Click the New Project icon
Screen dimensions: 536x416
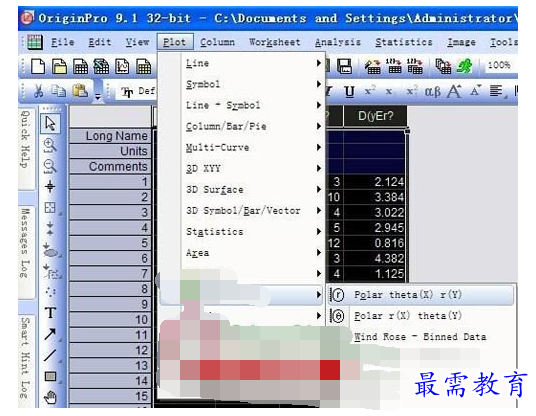click(x=38, y=66)
